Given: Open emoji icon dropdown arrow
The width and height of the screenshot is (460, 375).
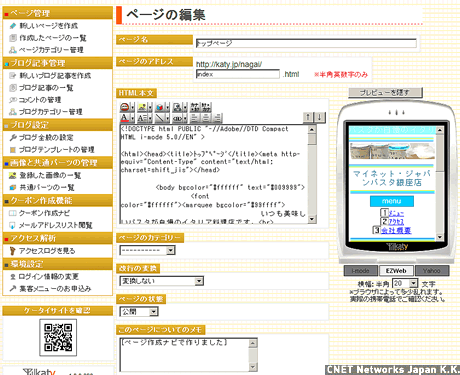Looking at the screenshot, I should (133, 107).
